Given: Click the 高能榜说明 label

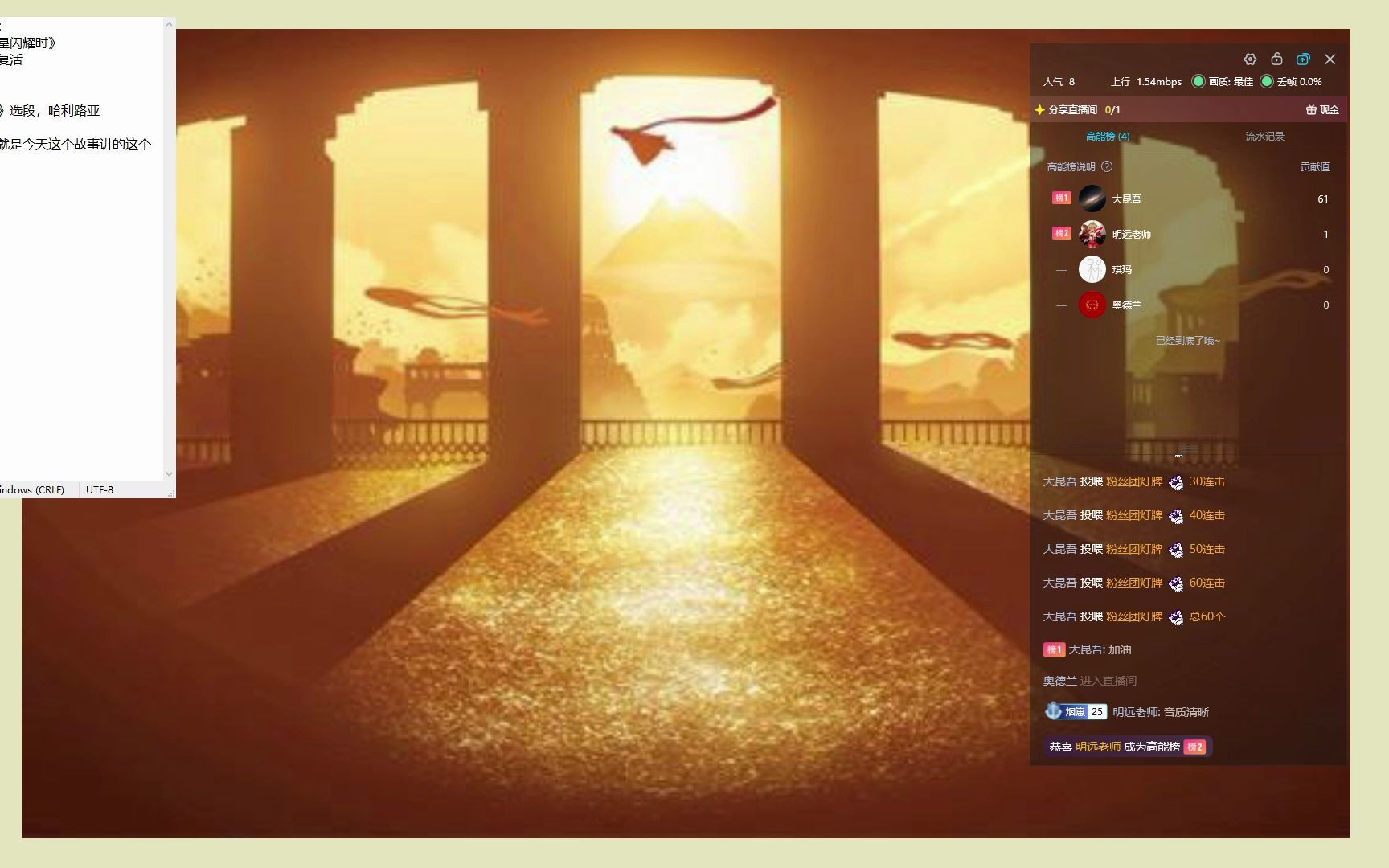Looking at the screenshot, I should [1071, 166].
